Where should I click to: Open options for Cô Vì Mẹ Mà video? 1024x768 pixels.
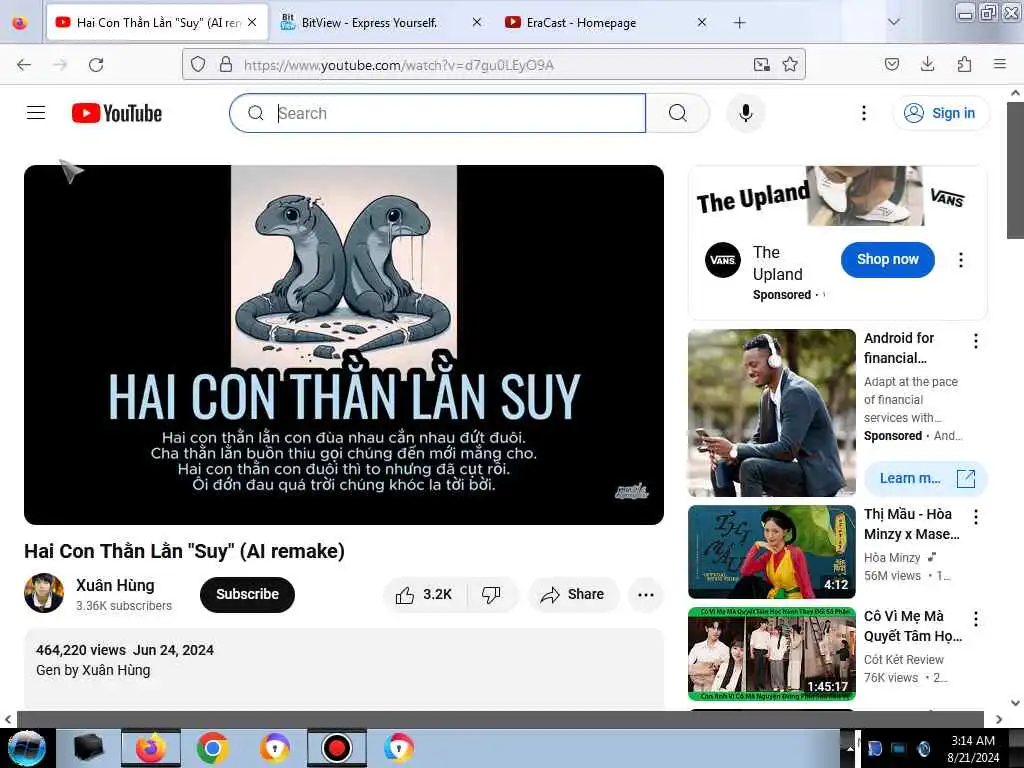coord(976,619)
